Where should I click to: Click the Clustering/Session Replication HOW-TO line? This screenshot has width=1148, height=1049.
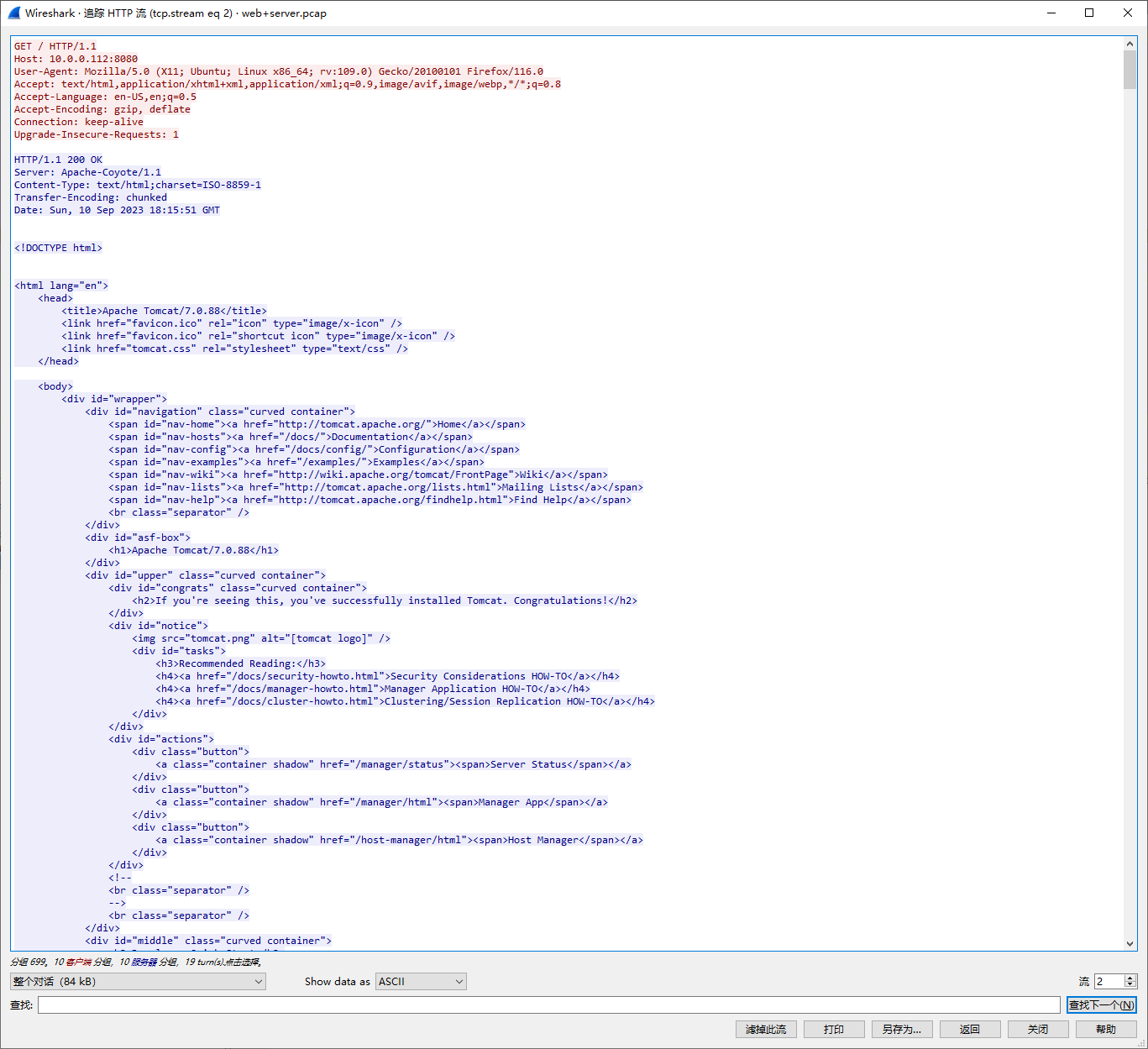(405, 701)
